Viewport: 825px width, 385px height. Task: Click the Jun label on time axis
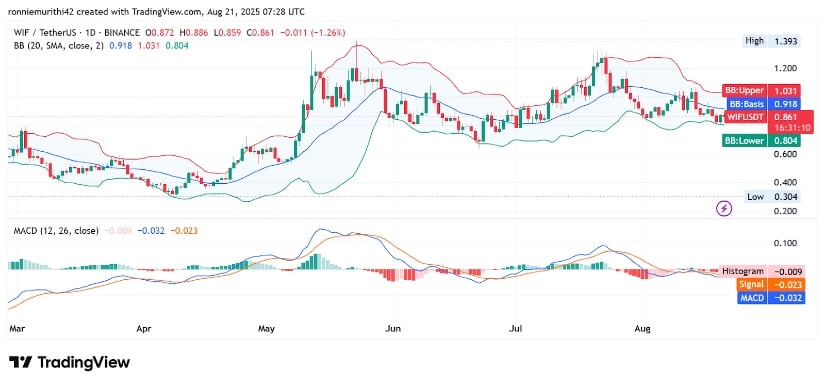click(393, 329)
